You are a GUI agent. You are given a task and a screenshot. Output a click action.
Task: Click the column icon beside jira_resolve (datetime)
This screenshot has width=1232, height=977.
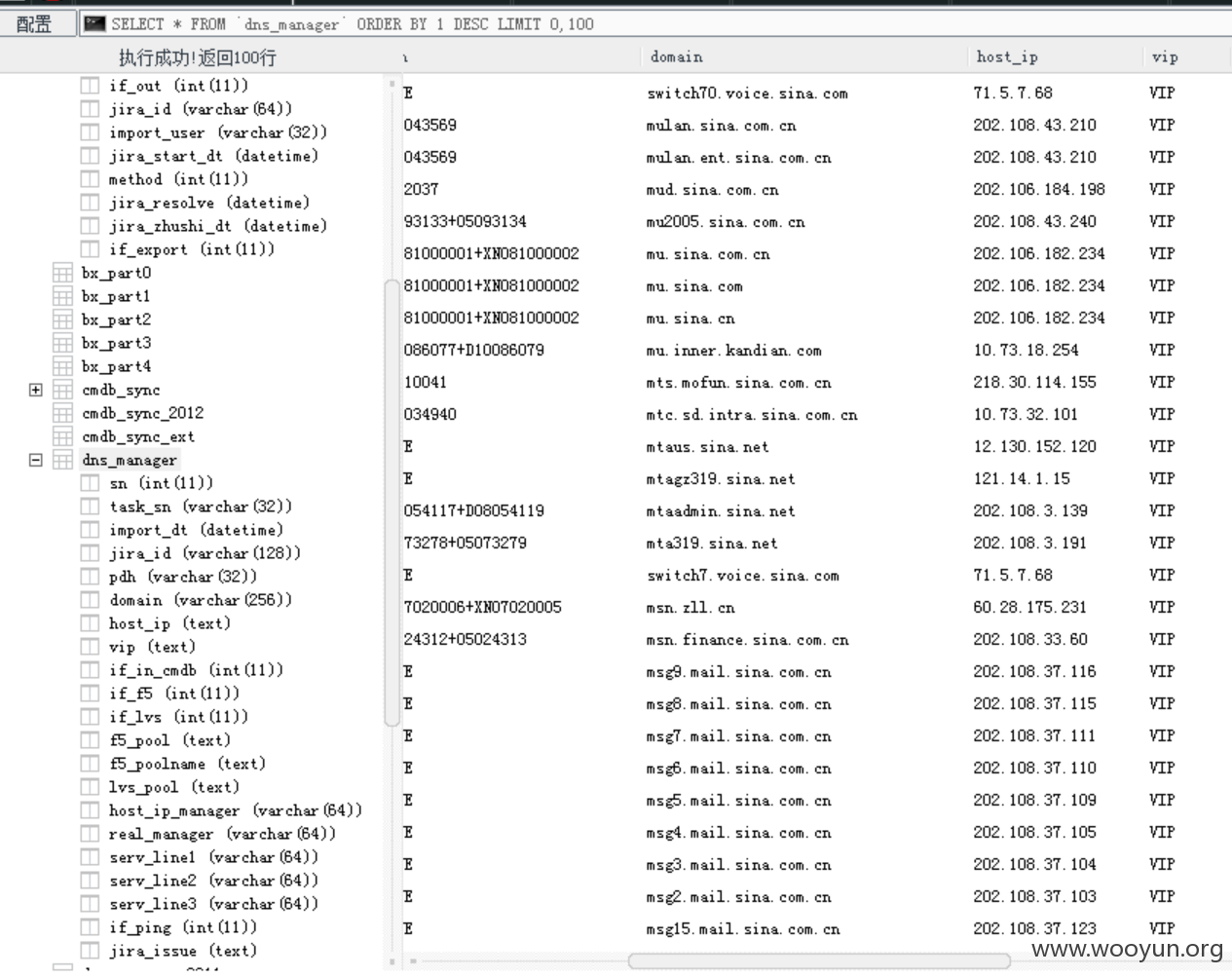(90, 203)
